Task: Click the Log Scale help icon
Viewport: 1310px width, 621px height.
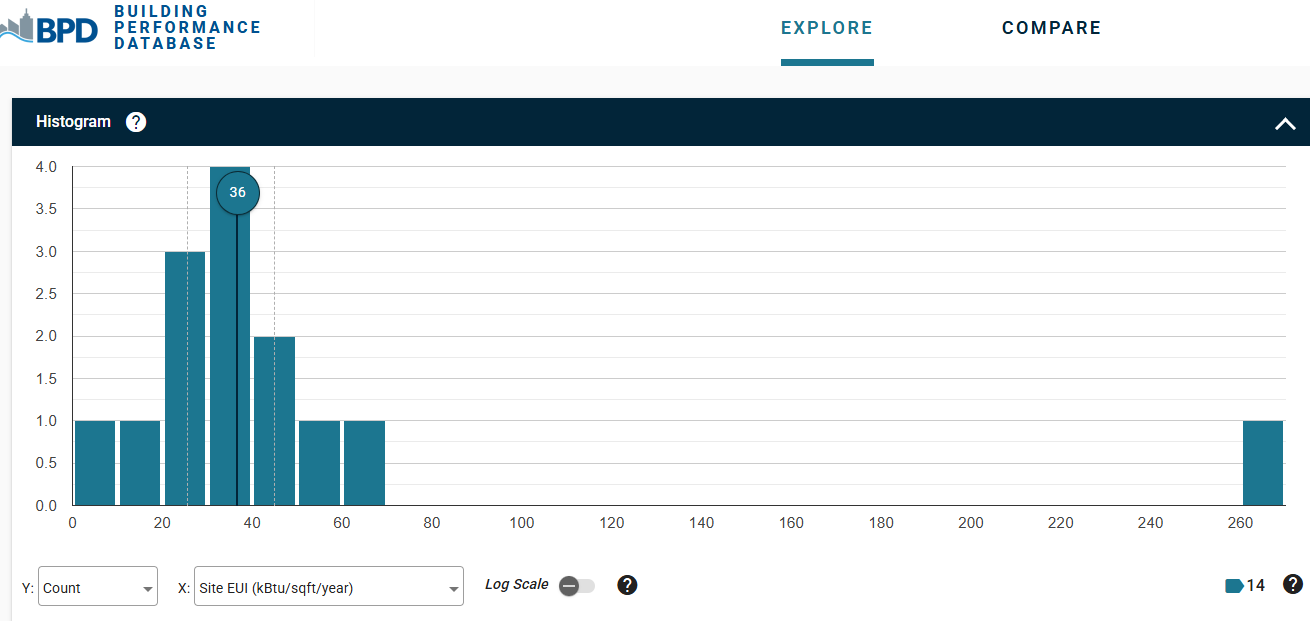Action: pos(627,585)
